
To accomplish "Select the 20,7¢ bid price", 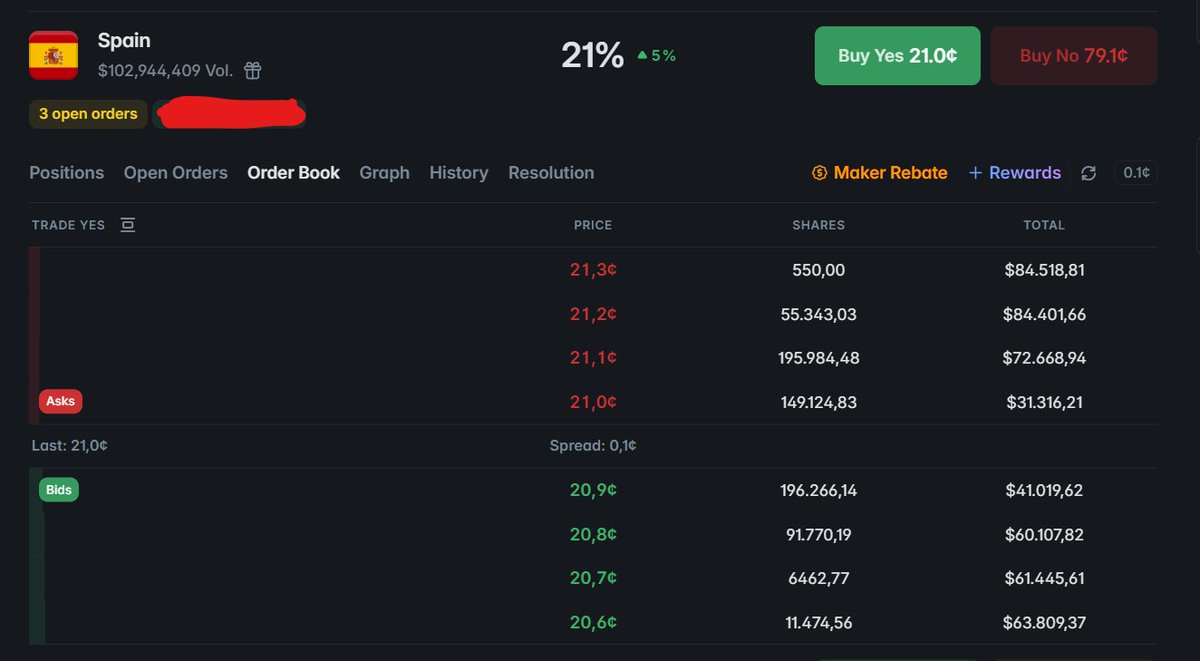I will pyautogui.click(x=593, y=578).
